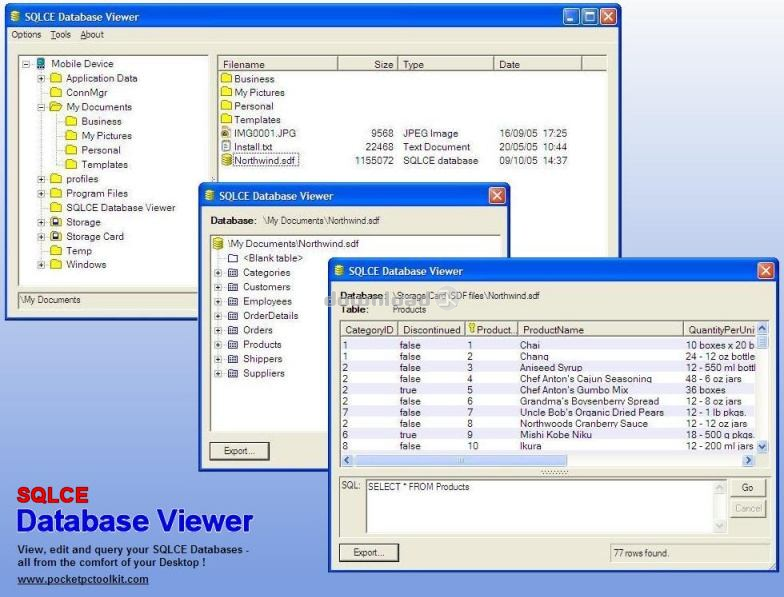Viewport: 784px width, 597px height.
Task: Click the Northwind.sdf database file icon
Action: (226, 160)
